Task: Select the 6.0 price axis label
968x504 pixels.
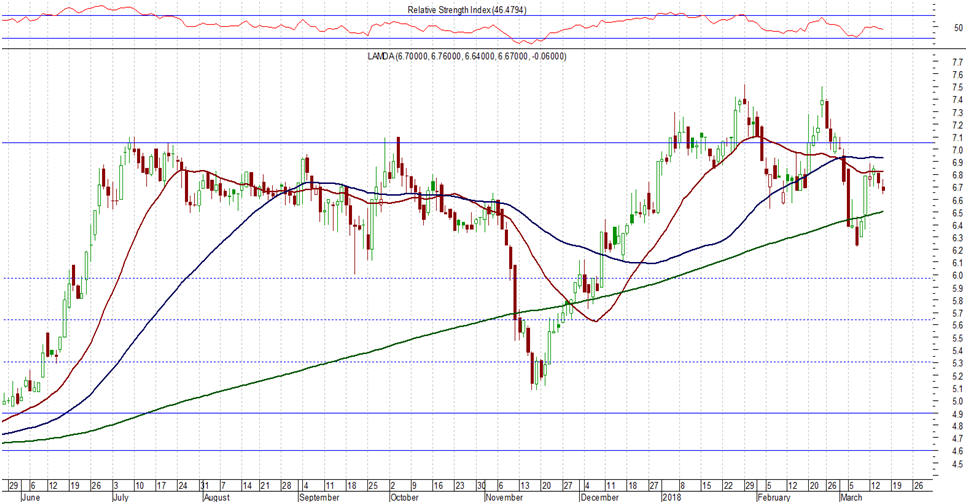Action: (x=958, y=275)
